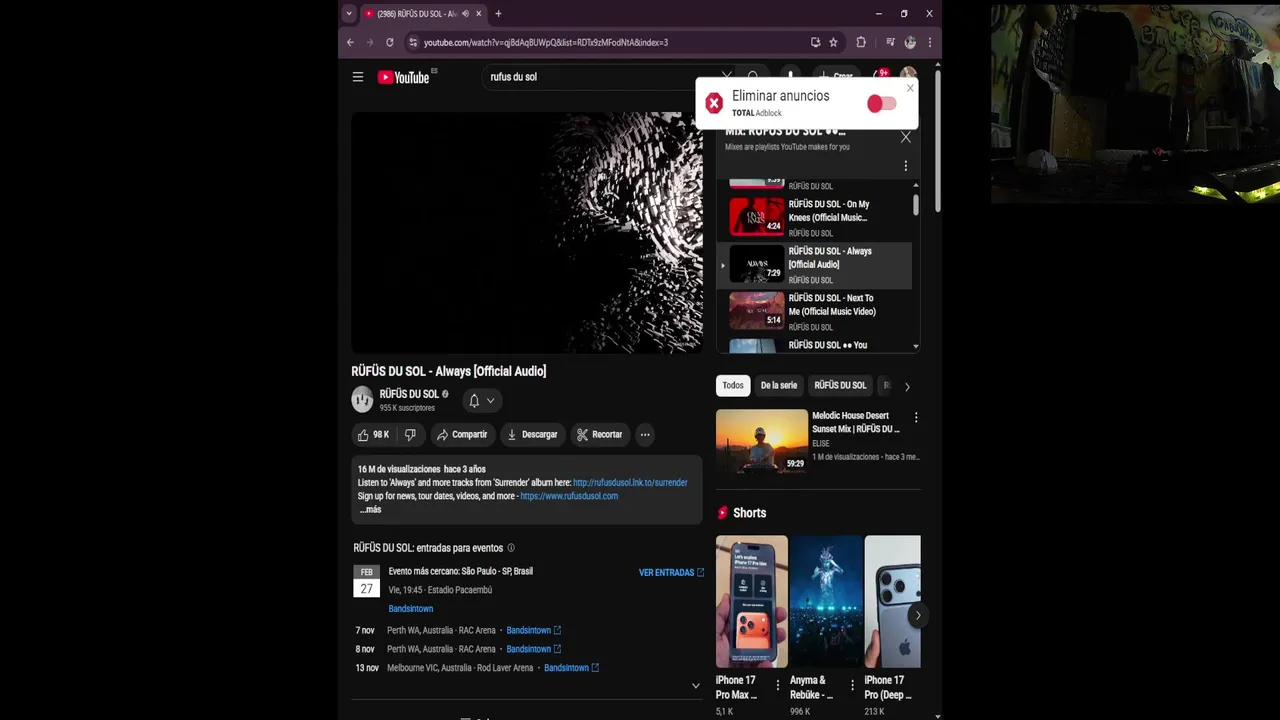
Task: Click the video player area
Action: pos(527,232)
